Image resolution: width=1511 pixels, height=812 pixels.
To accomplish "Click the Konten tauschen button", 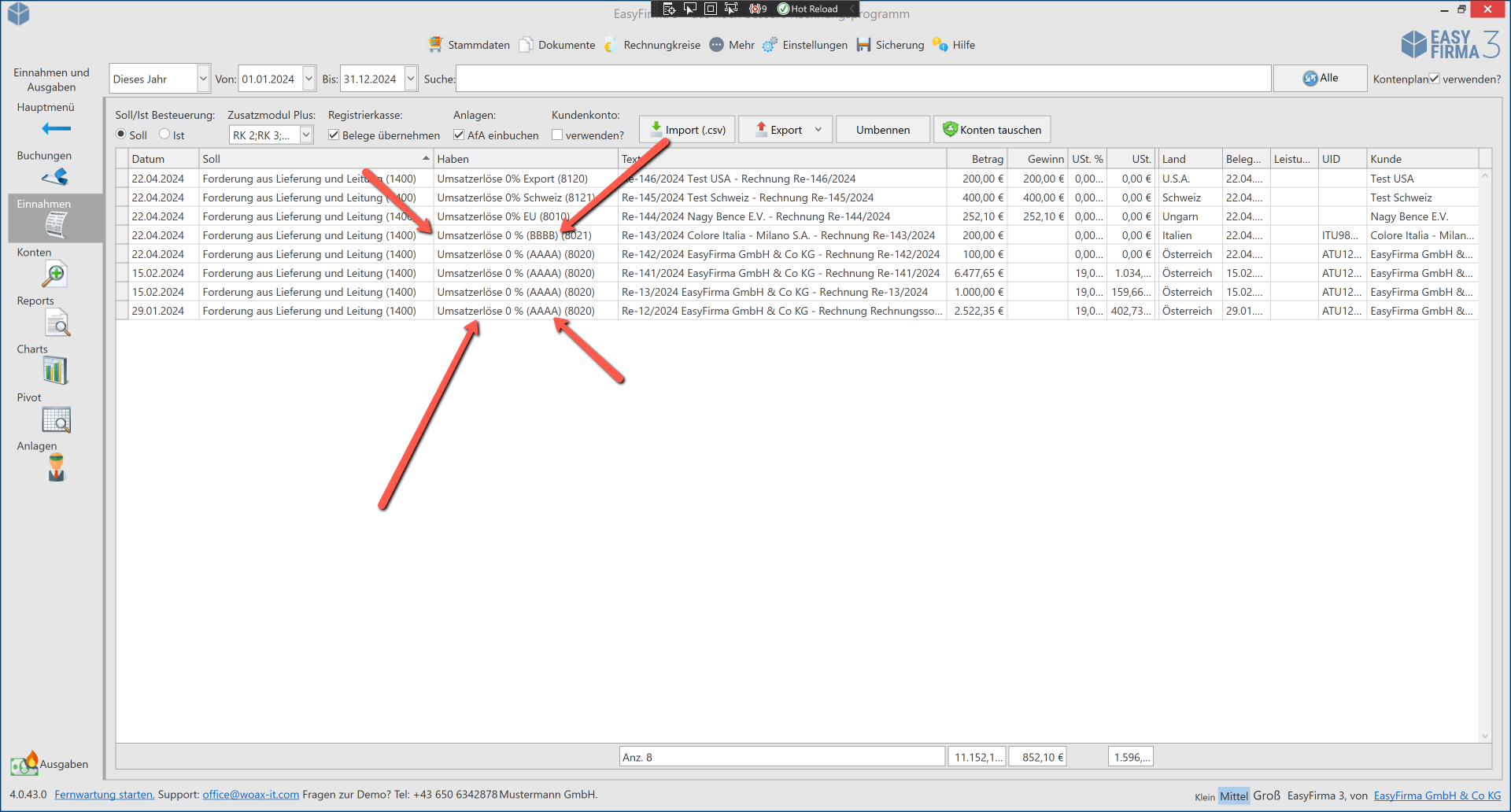I will [x=992, y=130].
